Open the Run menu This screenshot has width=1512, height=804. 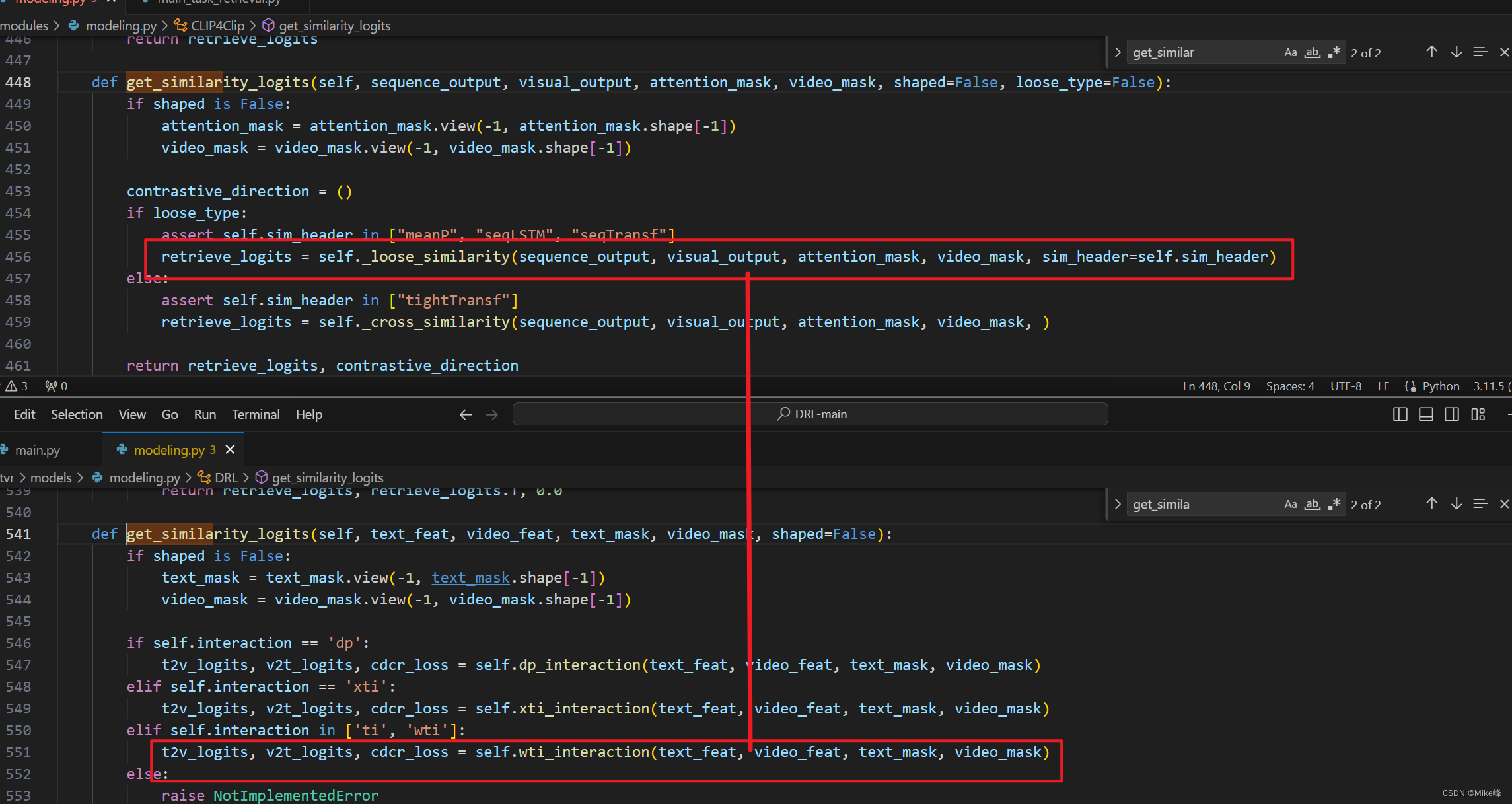point(205,414)
